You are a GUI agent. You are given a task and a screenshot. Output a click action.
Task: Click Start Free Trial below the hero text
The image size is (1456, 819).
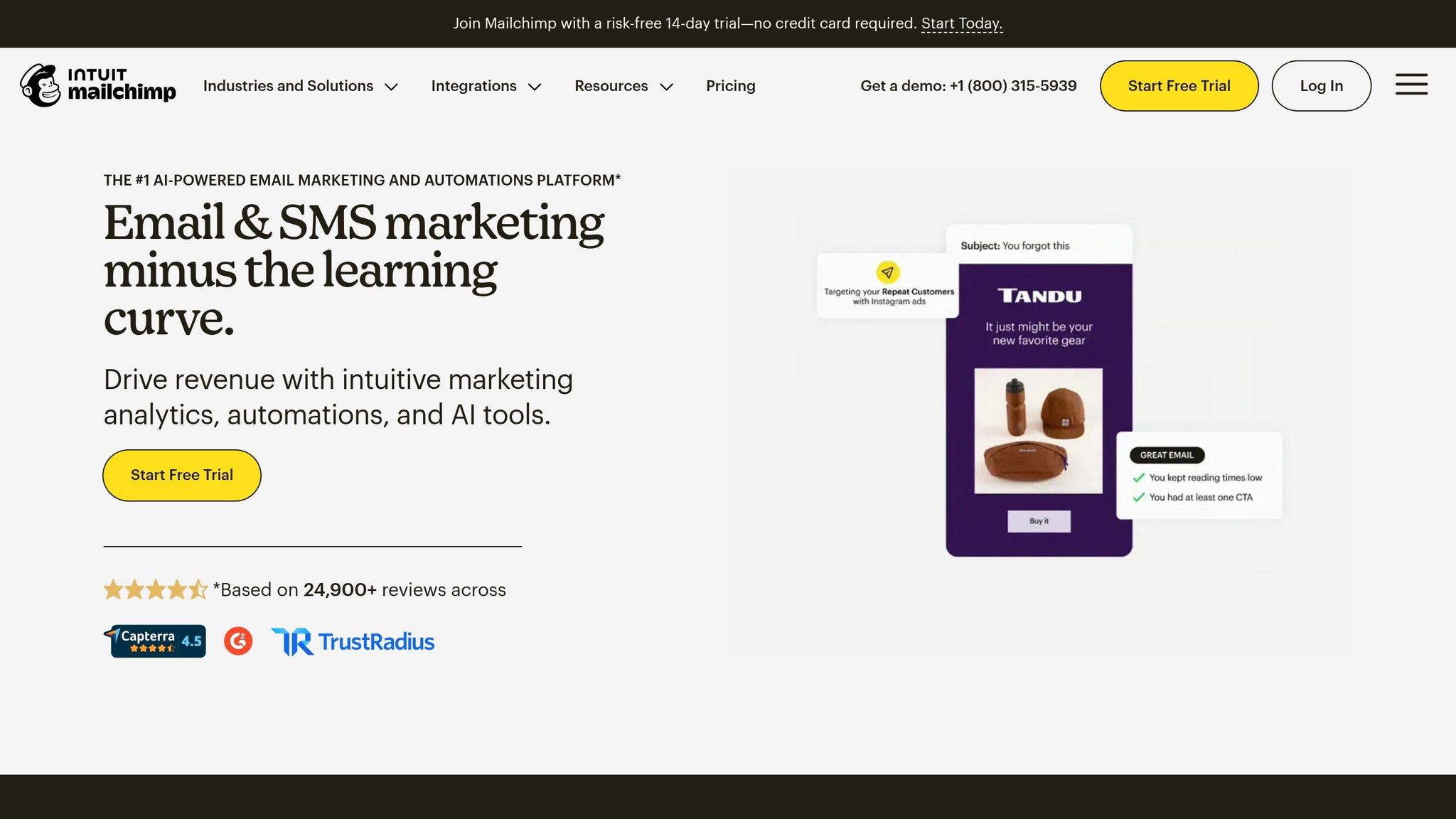pyautogui.click(x=181, y=475)
